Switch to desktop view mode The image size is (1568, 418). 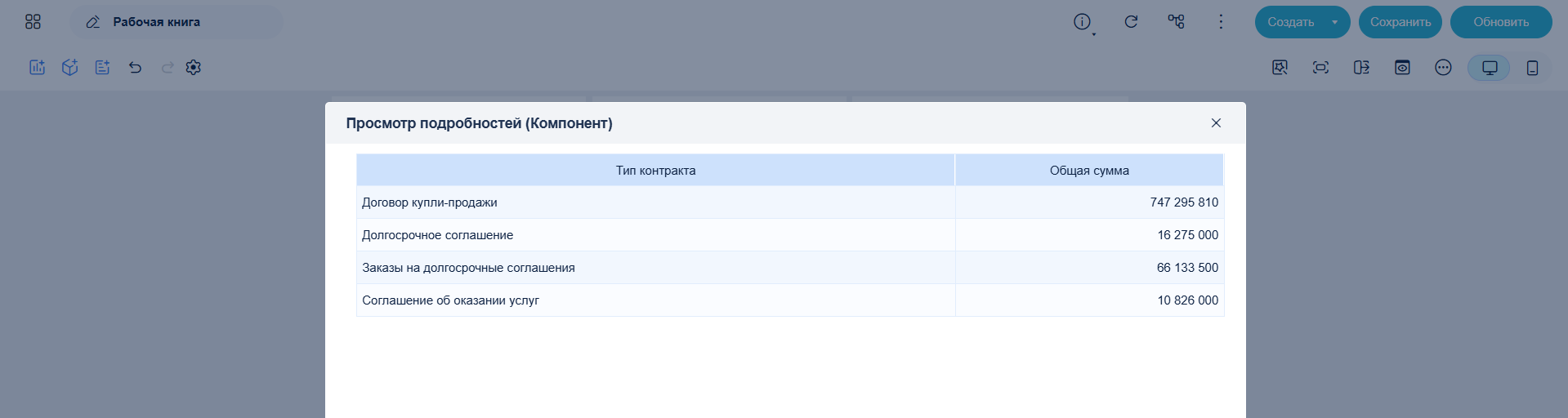tap(1490, 68)
